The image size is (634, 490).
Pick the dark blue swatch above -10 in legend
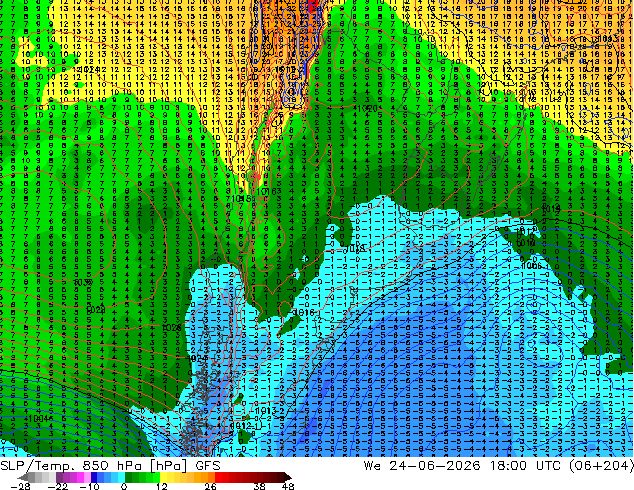coord(94,478)
